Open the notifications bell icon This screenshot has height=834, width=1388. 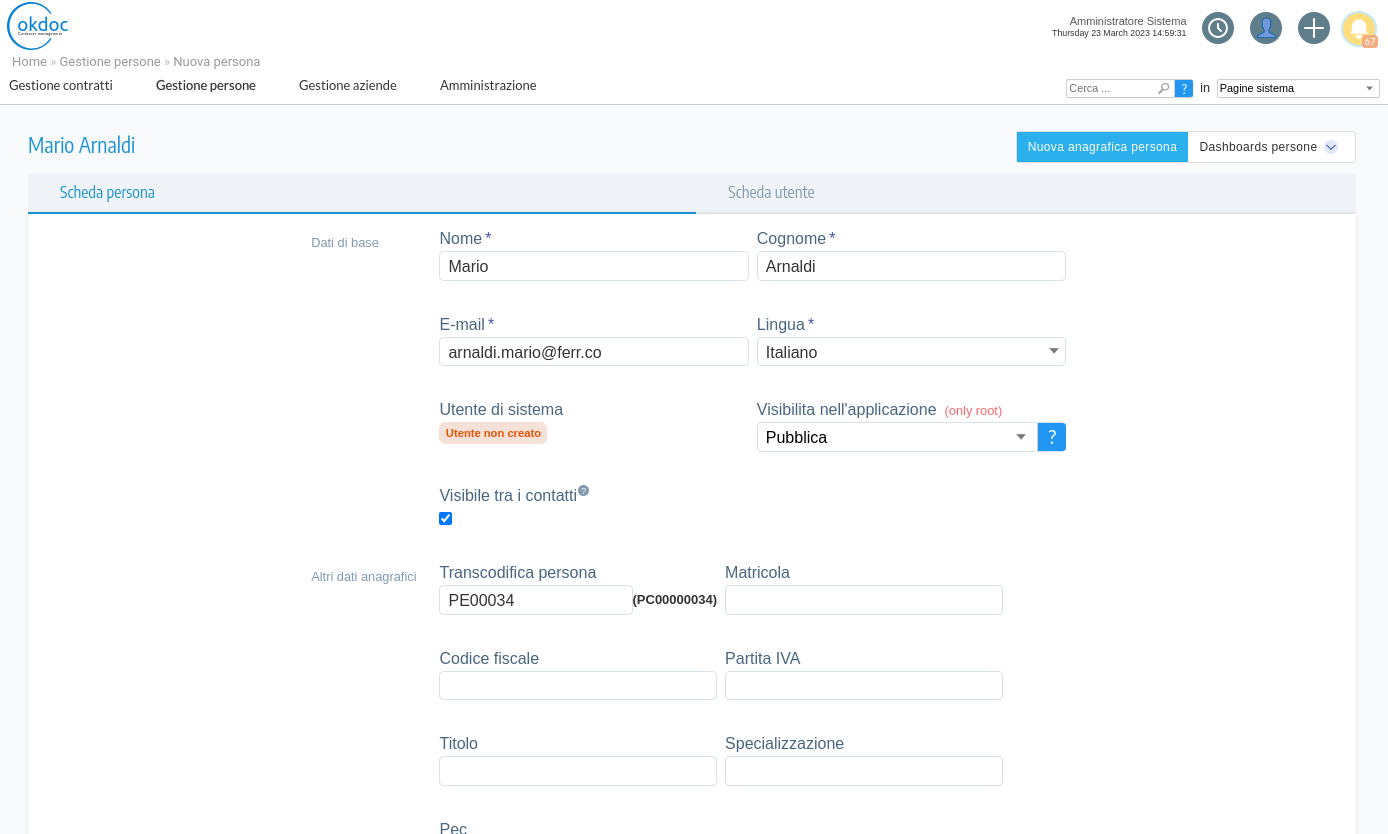[x=1359, y=28]
